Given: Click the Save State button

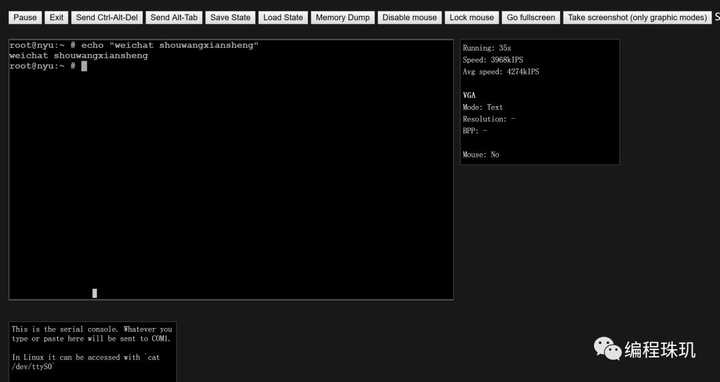Looking at the screenshot, I should [231, 17].
